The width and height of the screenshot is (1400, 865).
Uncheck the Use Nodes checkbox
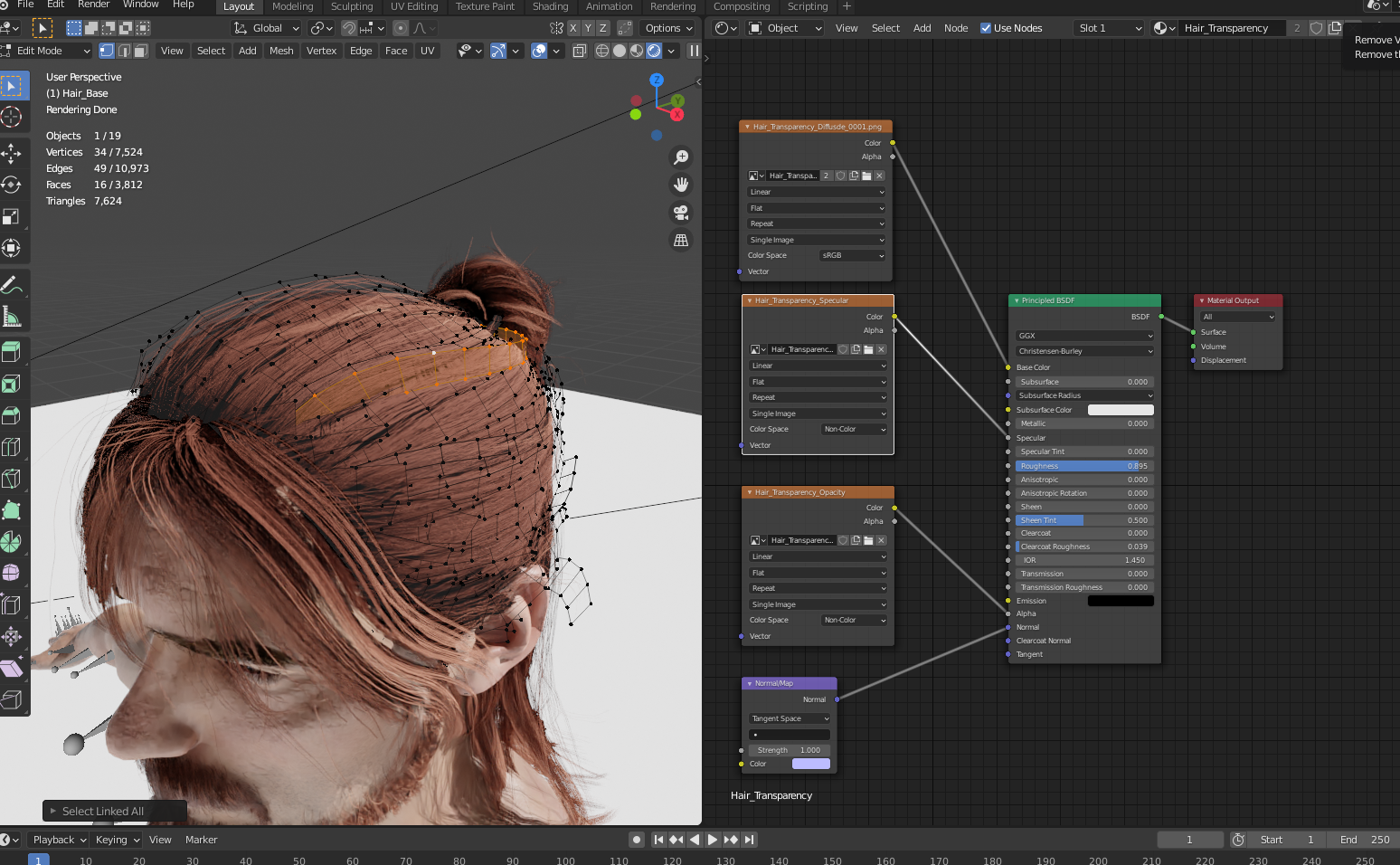tap(986, 28)
